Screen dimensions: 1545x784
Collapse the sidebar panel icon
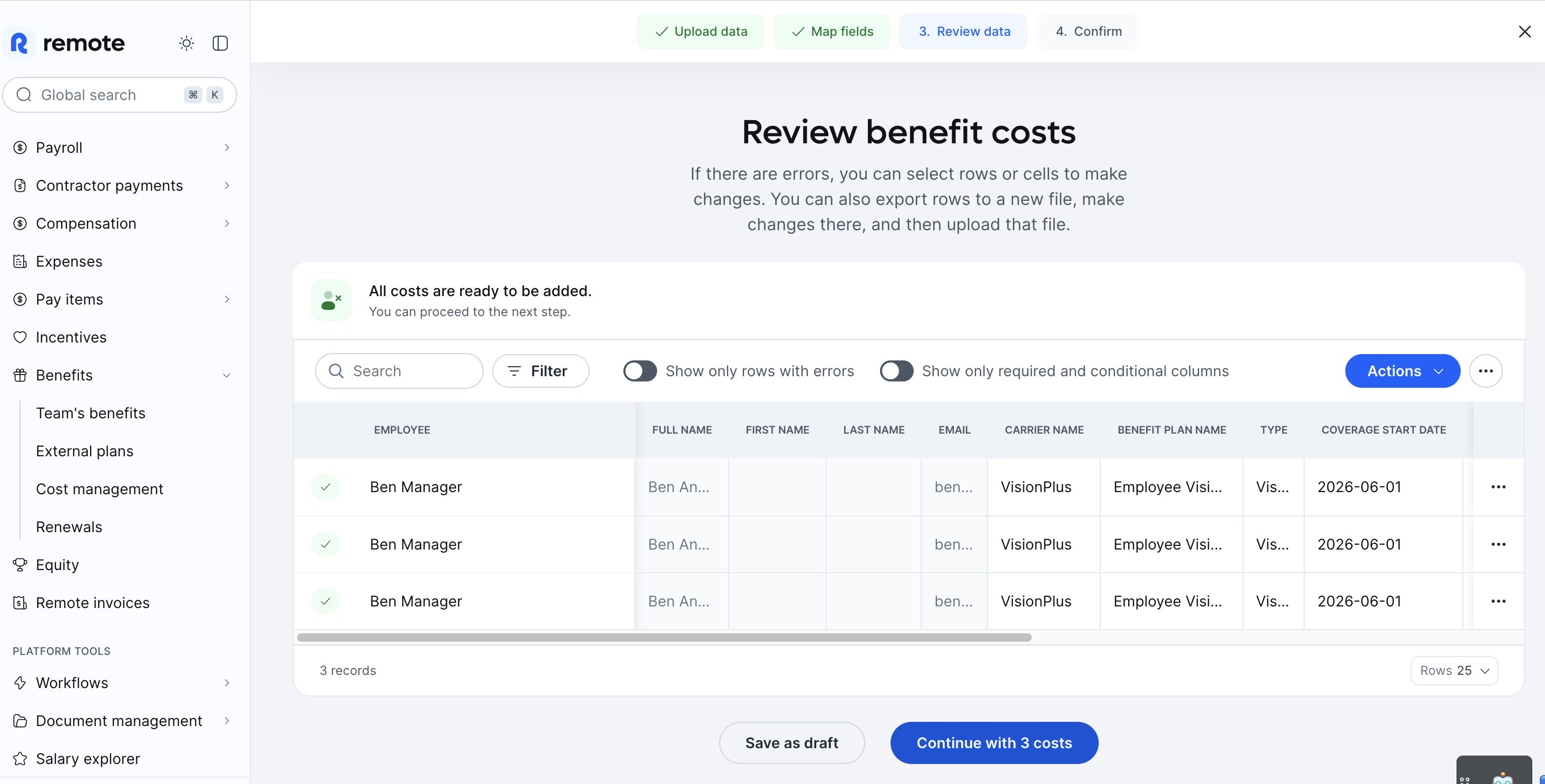(220, 43)
